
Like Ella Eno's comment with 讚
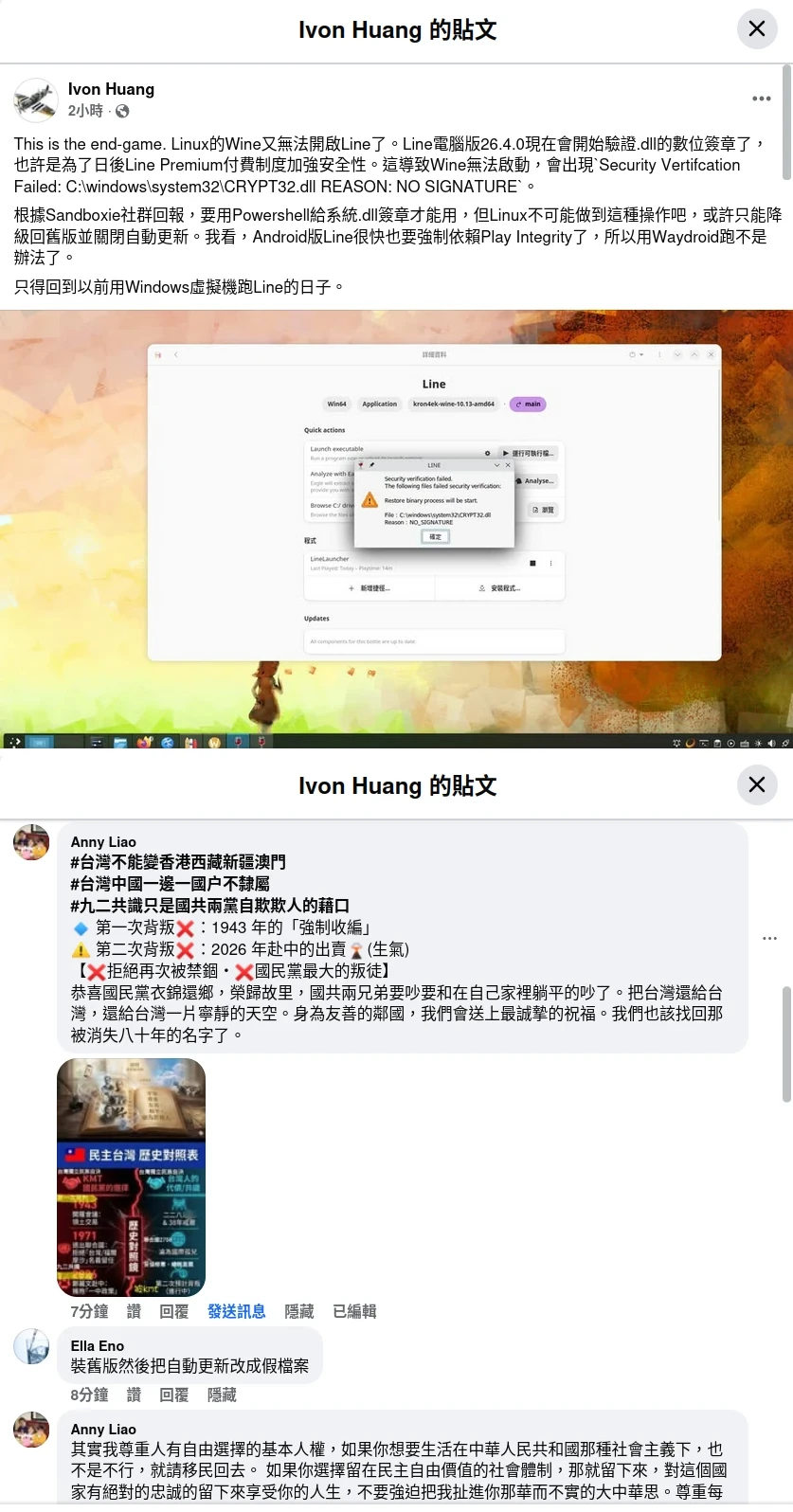pos(134,1395)
